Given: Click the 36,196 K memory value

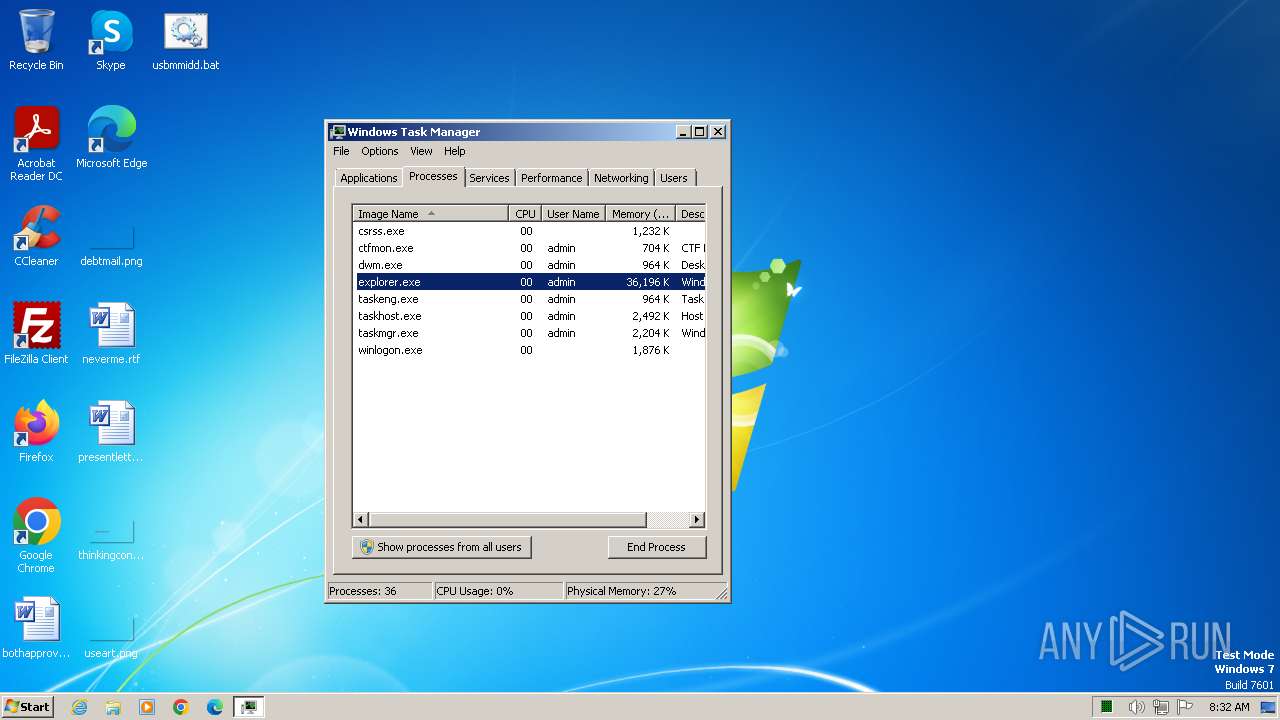Looking at the screenshot, I should point(648,282).
